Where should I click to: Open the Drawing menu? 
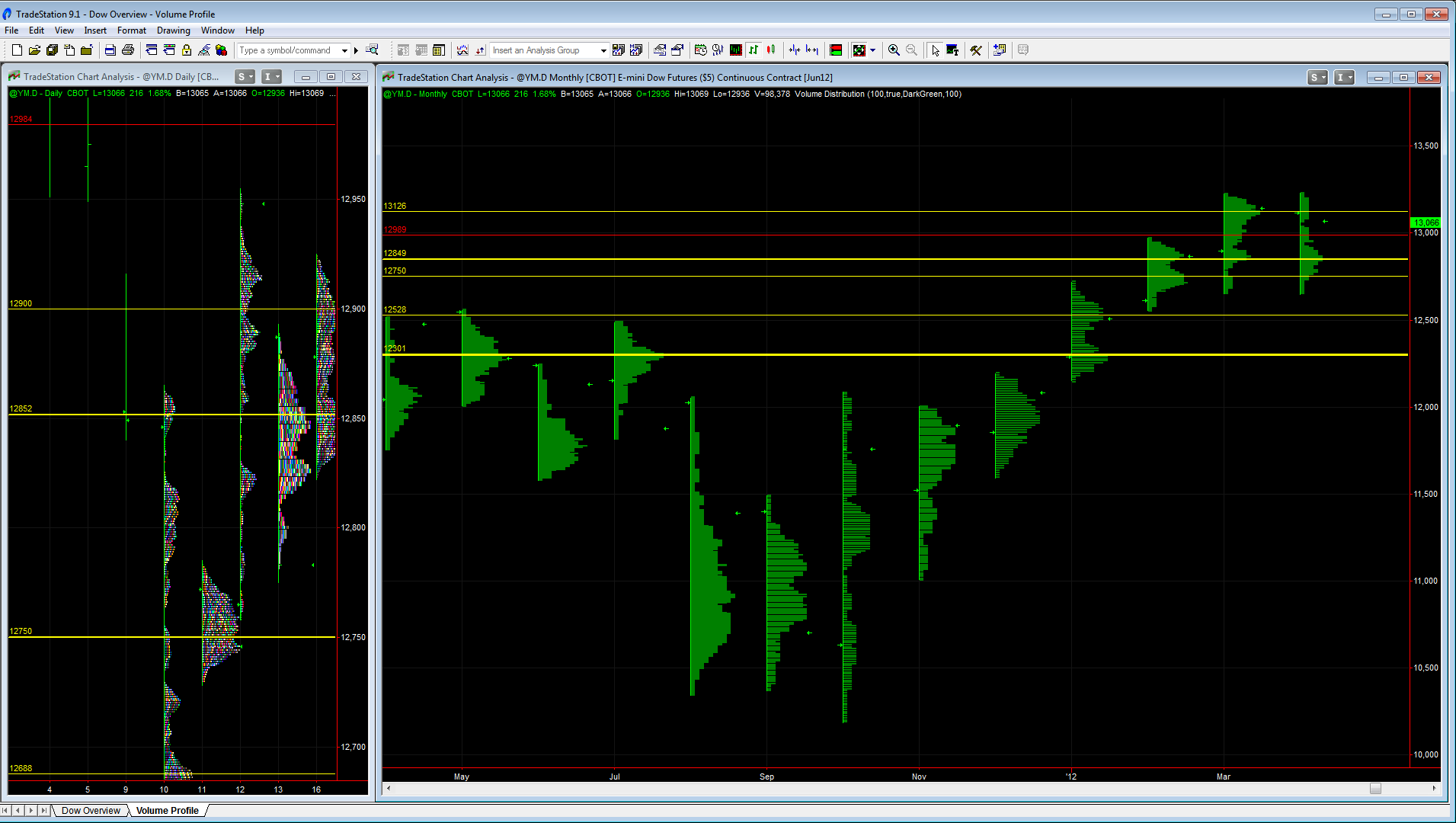[x=174, y=30]
